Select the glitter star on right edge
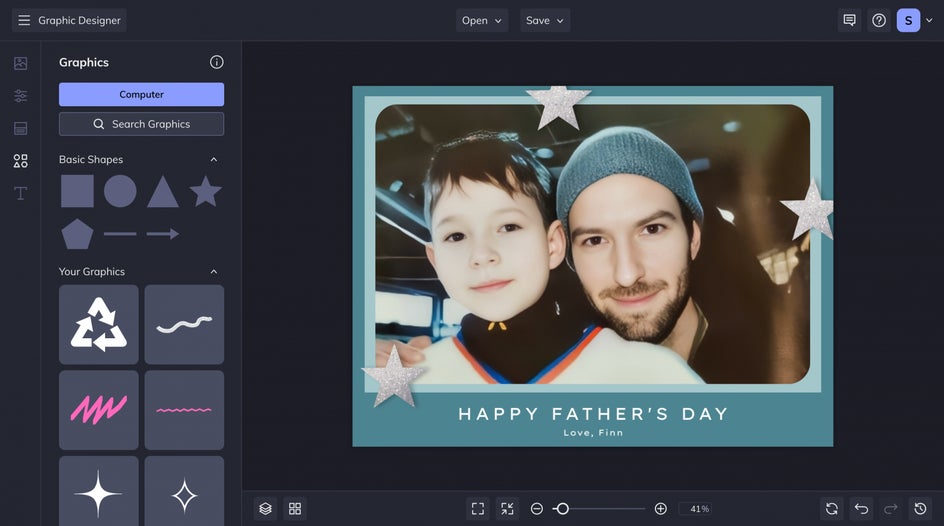The height and width of the screenshot is (526, 944). [809, 211]
